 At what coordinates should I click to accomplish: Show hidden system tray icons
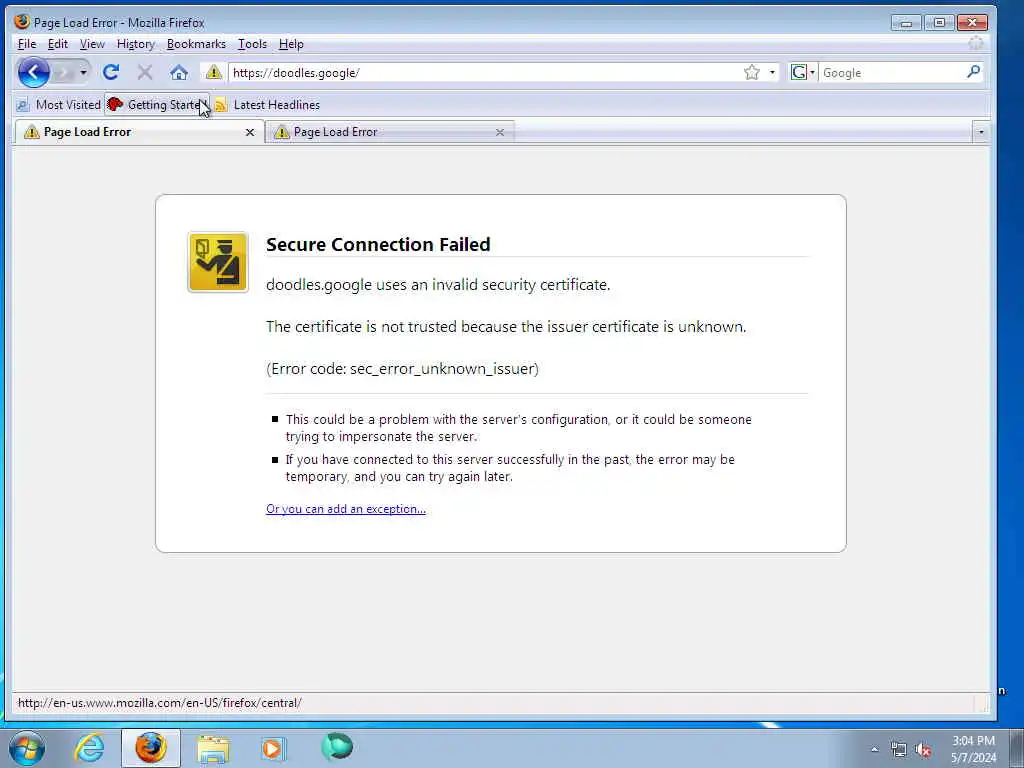point(874,749)
